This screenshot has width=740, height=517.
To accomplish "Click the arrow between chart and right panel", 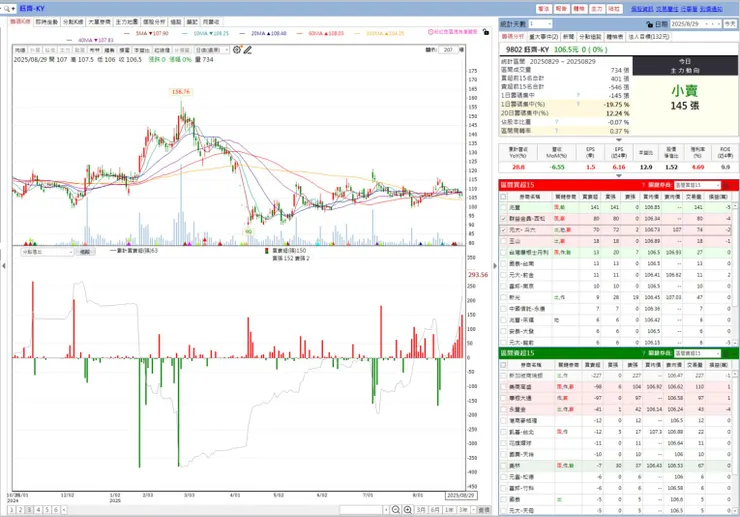I will coord(495,266).
